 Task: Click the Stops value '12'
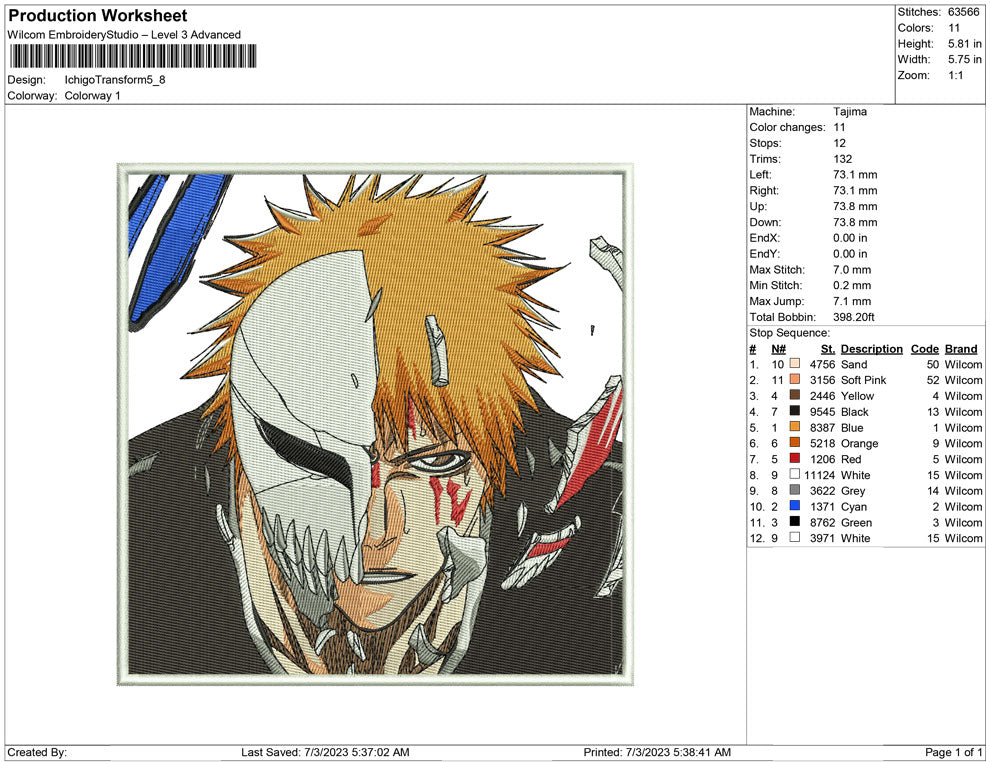pyautogui.click(x=839, y=143)
